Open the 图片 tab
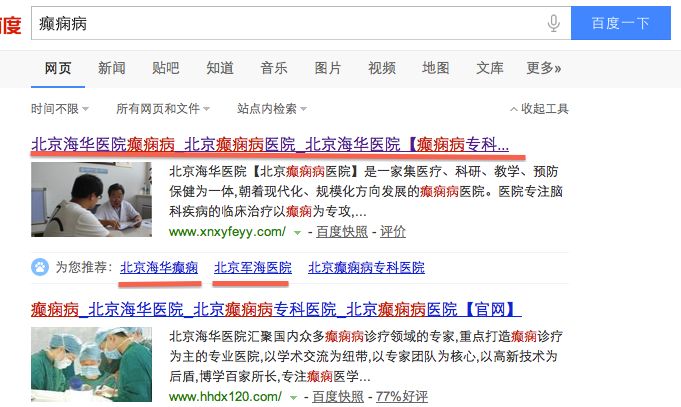The height and width of the screenshot is (407, 681). [x=327, y=68]
